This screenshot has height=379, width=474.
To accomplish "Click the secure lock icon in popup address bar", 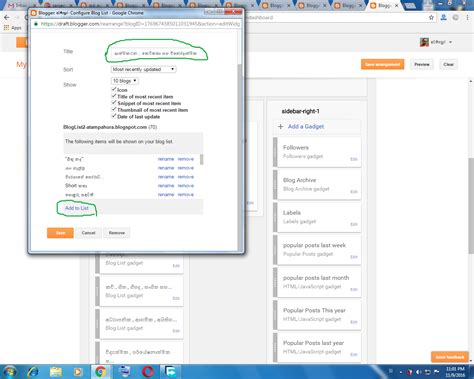I will tap(36, 24).
